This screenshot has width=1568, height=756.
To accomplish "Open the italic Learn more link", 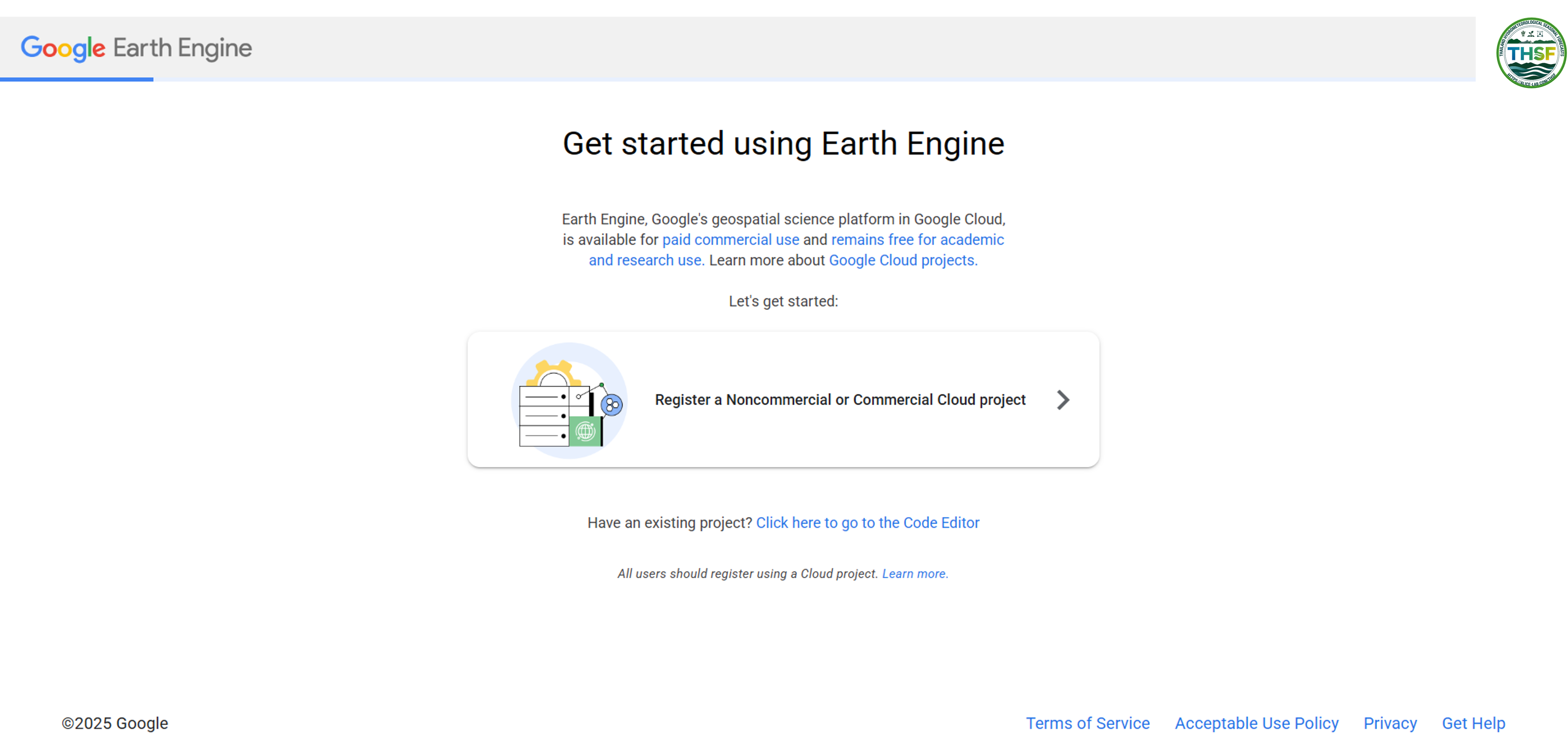I will coord(915,573).
